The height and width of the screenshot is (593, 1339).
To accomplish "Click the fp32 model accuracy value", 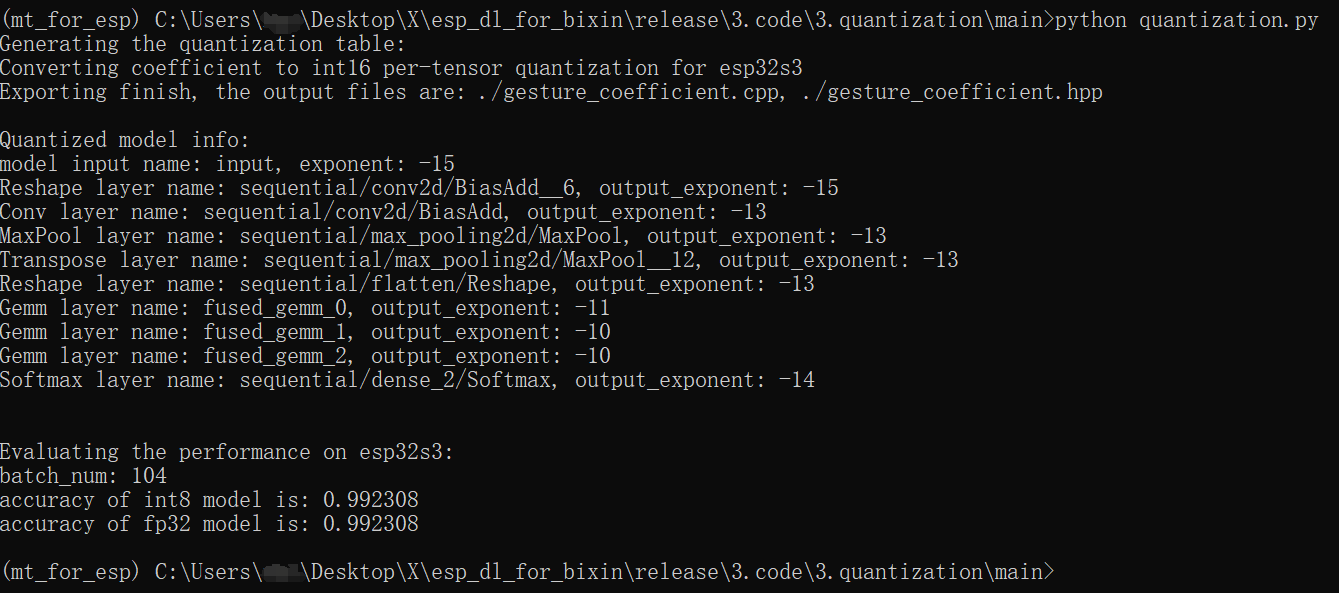I will tap(370, 524).
